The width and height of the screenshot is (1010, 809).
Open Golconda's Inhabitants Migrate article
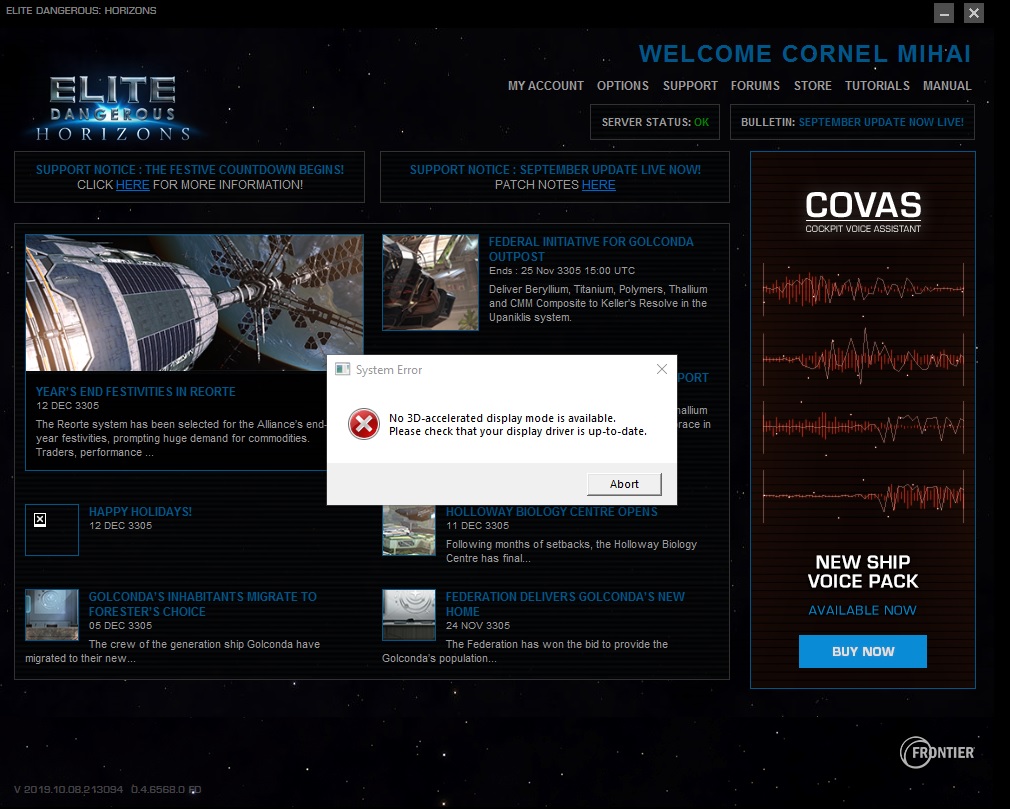tap(202, 604)
